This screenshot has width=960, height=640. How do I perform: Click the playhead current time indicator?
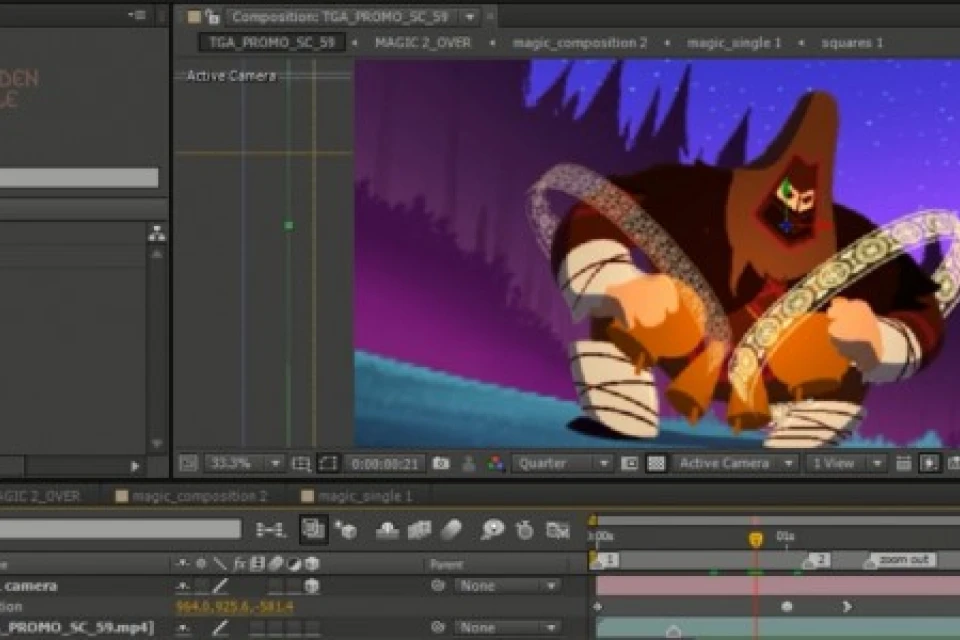pos(756,539)
